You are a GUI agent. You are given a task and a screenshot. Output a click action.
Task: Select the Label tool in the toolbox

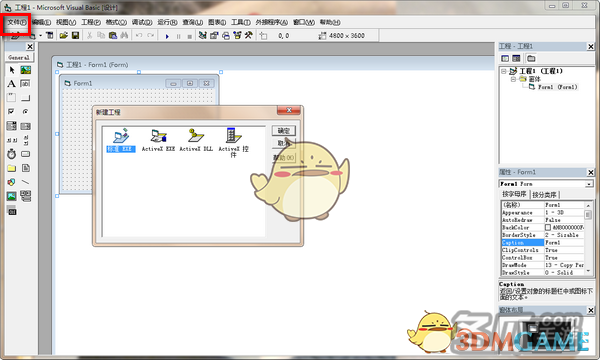tap(11, 84)
